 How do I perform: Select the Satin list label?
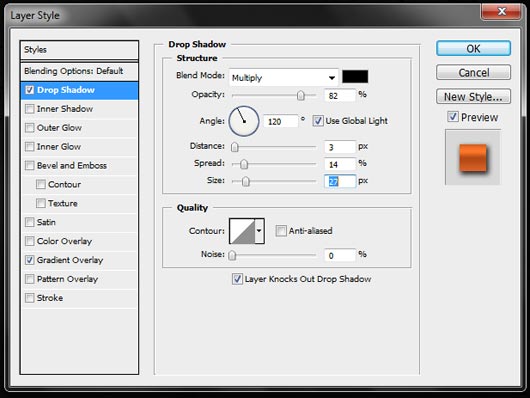[46, 222]
